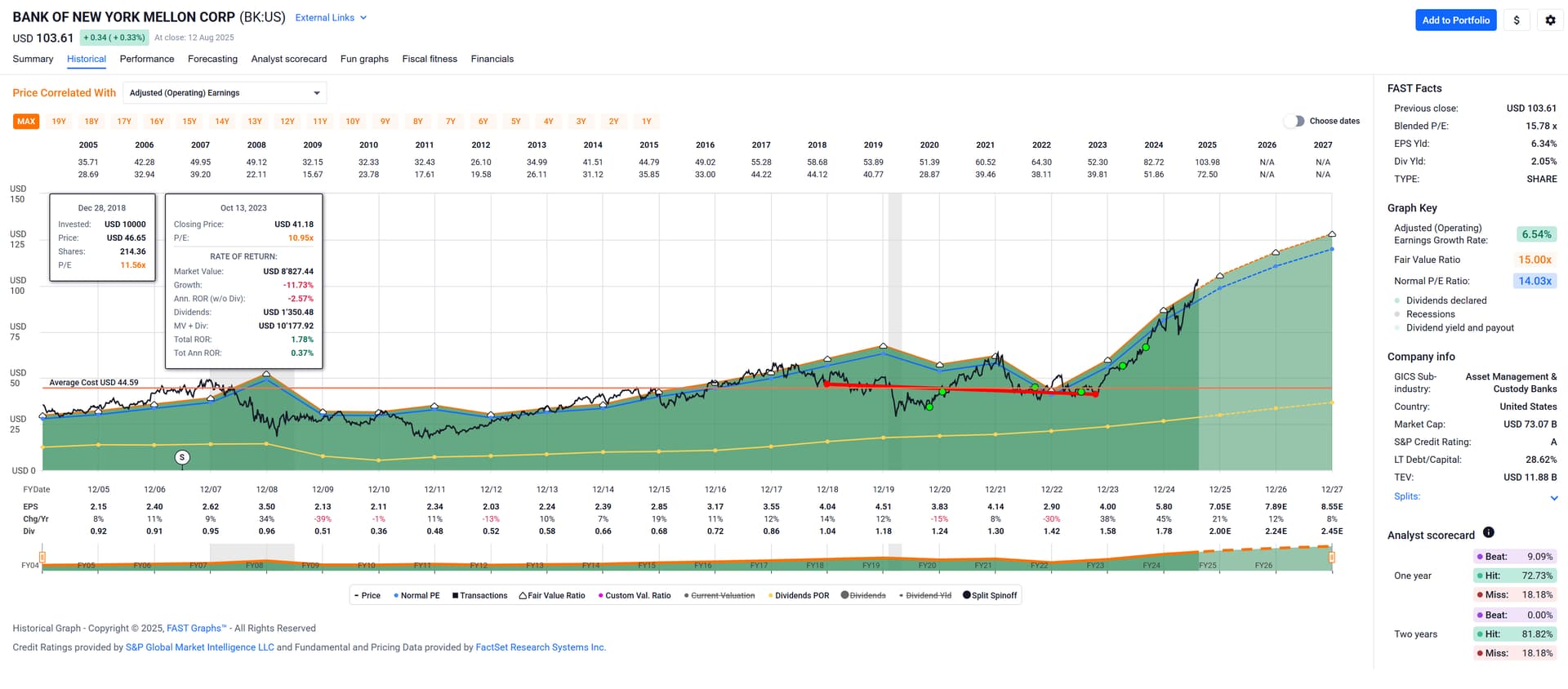Switch to the Forecasting tab
Screen dimensions: 1568x689
(x=212, y=59)
